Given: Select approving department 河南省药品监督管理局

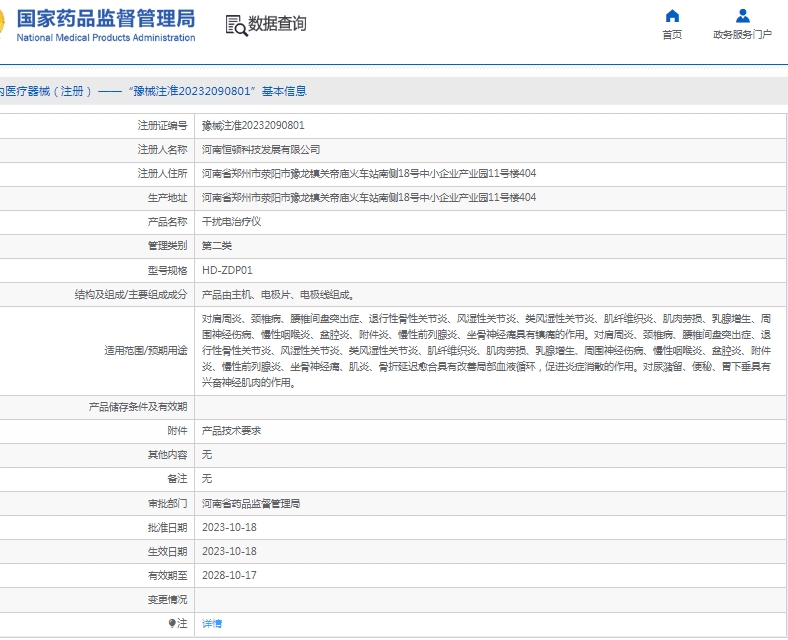Looking at the screenshot, I should pyautogui.click(x=251, y=503).
